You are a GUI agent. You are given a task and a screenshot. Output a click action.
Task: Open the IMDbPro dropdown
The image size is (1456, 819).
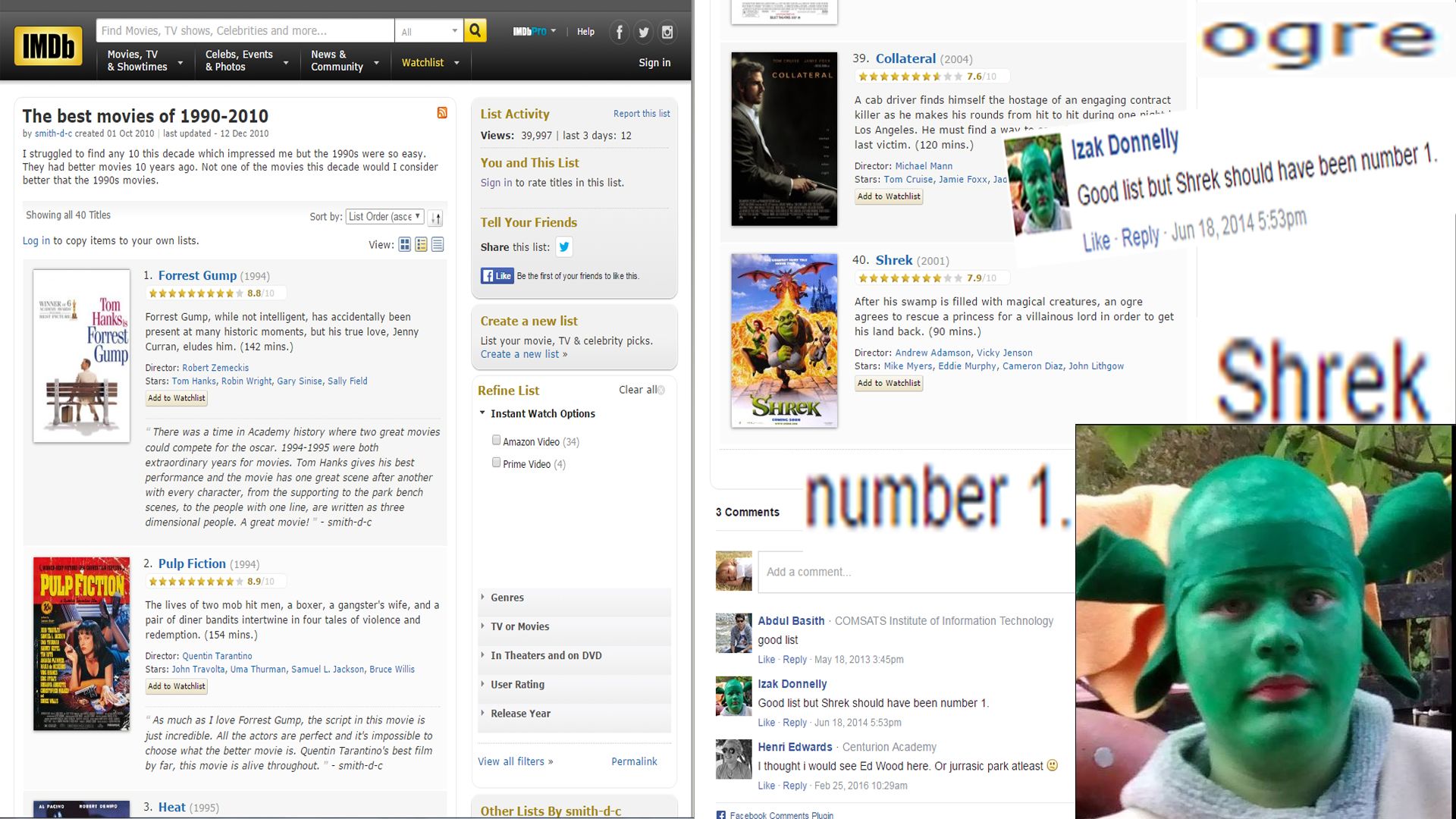(x=534, y=31)
